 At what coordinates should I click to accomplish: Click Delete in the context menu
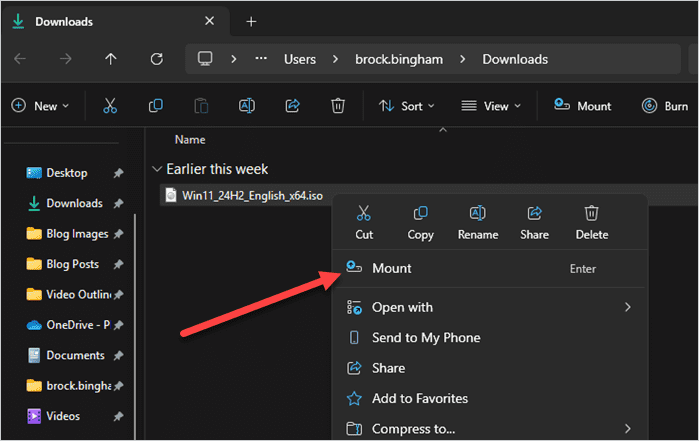pos(592,223)
